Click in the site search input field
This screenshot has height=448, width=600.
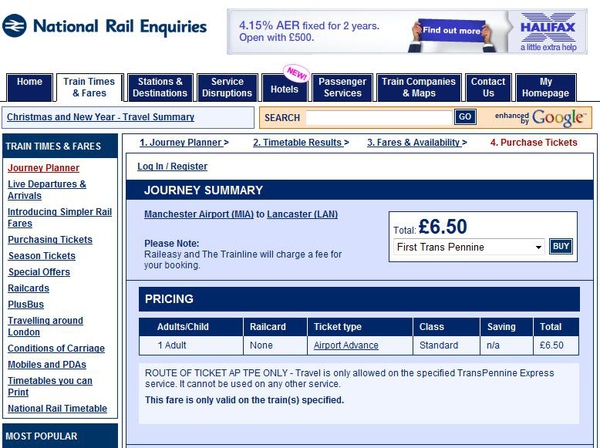pyautogui.click(x=379, y=117)
